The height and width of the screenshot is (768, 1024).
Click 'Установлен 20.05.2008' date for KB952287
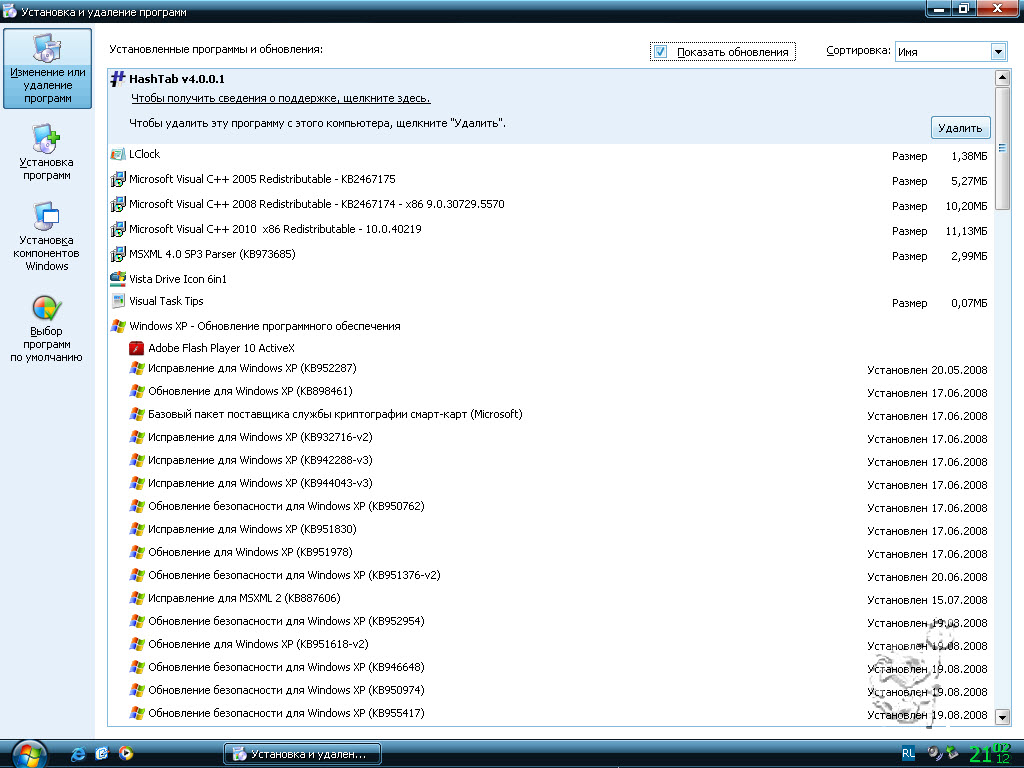pyautogui.click(x=927, y=370)
